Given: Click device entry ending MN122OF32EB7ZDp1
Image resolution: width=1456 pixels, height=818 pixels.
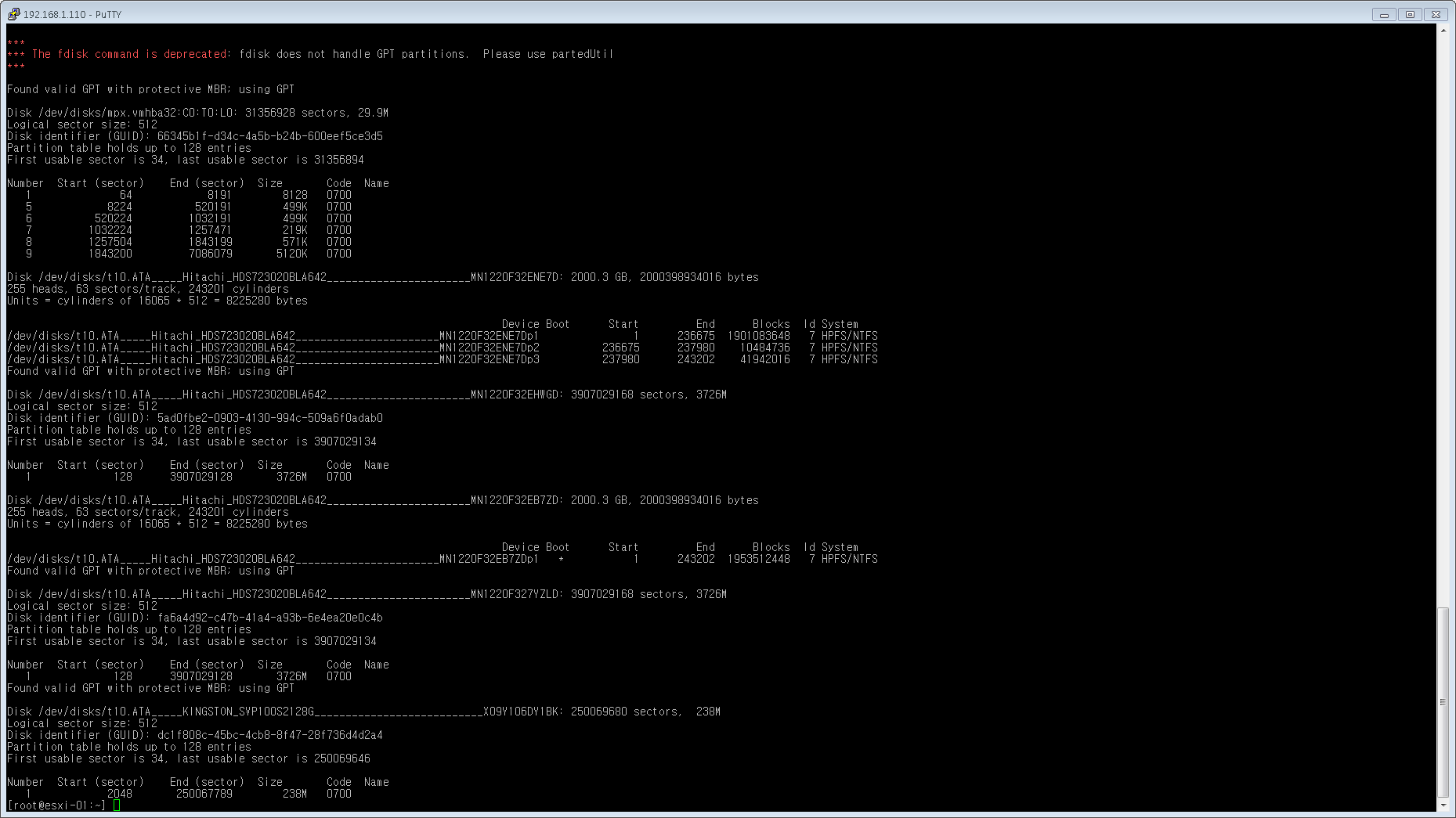Looking at the screenshot, I should tap(273, 559).
